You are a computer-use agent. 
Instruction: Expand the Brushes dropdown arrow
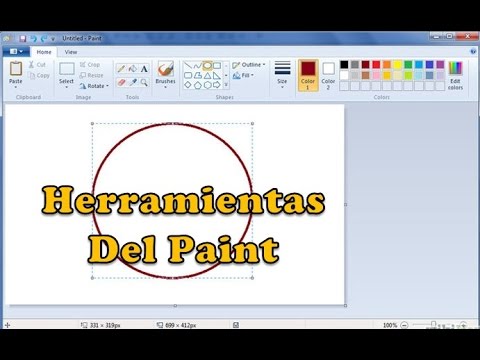point(165,87)
